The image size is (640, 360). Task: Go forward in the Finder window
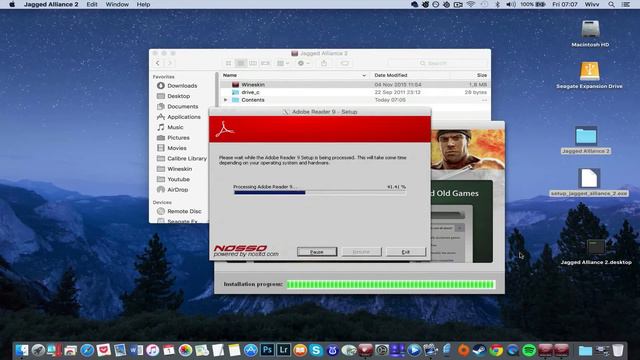[x=170, y=63]
